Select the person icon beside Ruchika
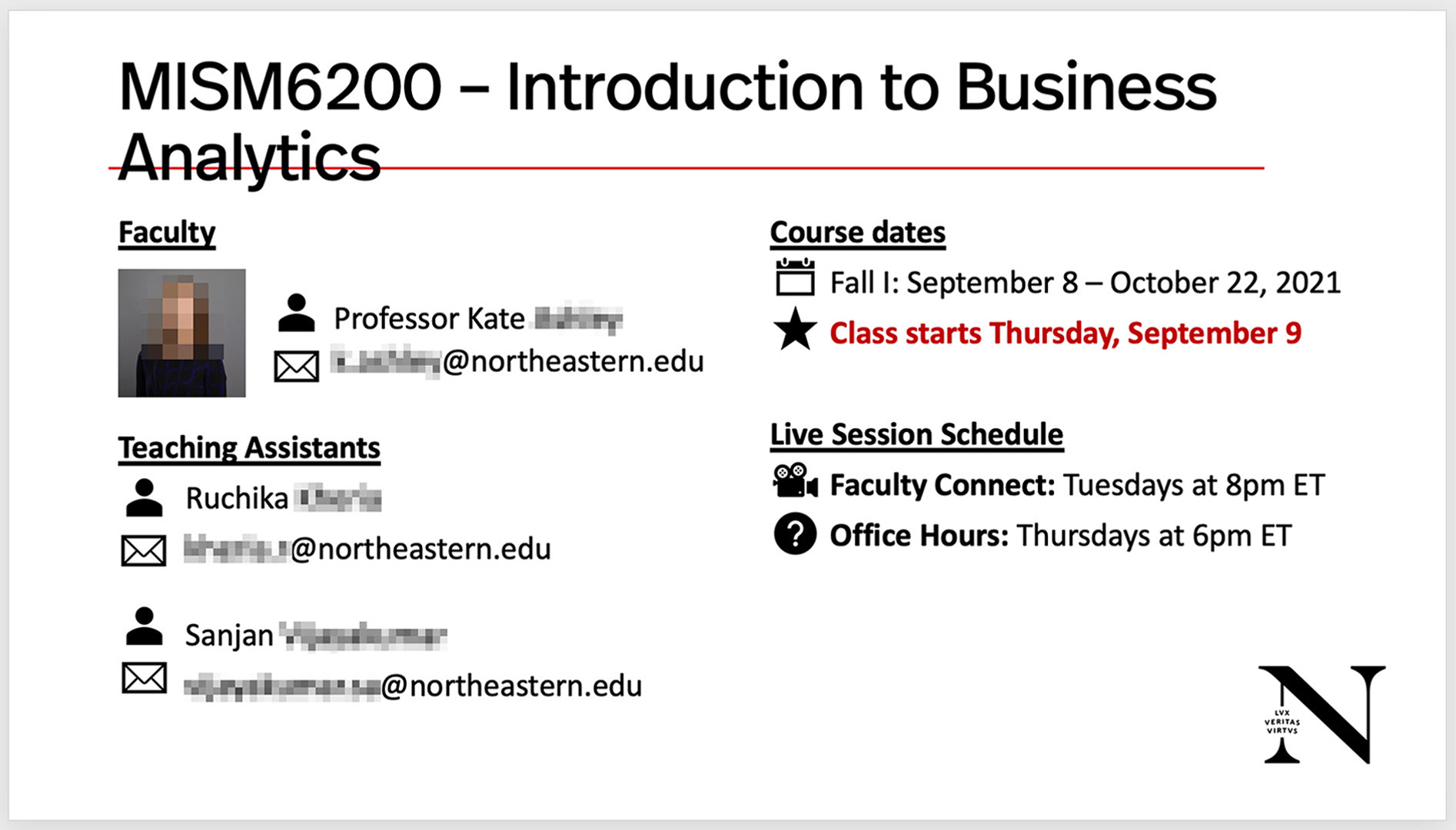Viewport: 1456px width, 830px height. point(144,497)
